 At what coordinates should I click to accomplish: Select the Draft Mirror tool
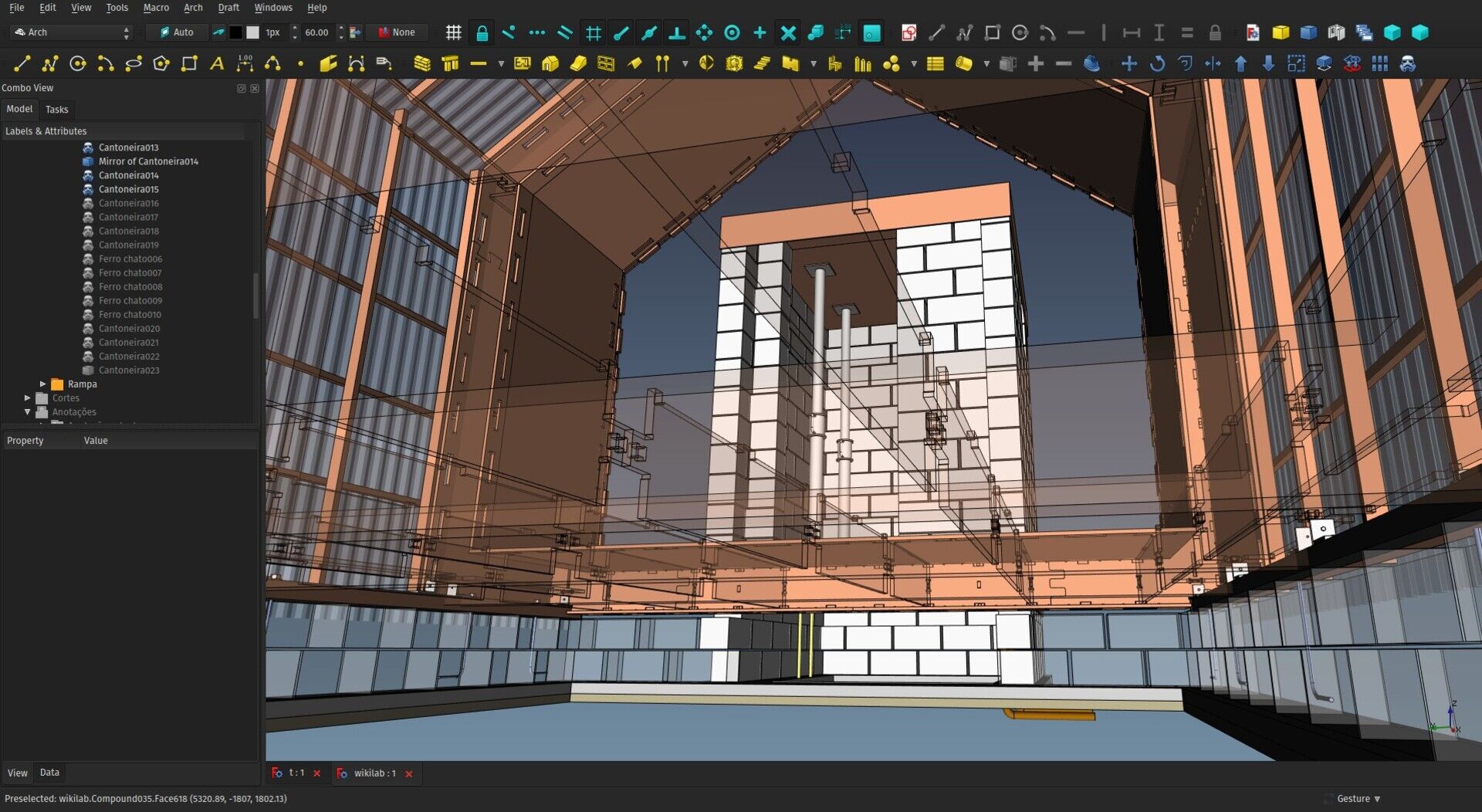coord(1213,64)
